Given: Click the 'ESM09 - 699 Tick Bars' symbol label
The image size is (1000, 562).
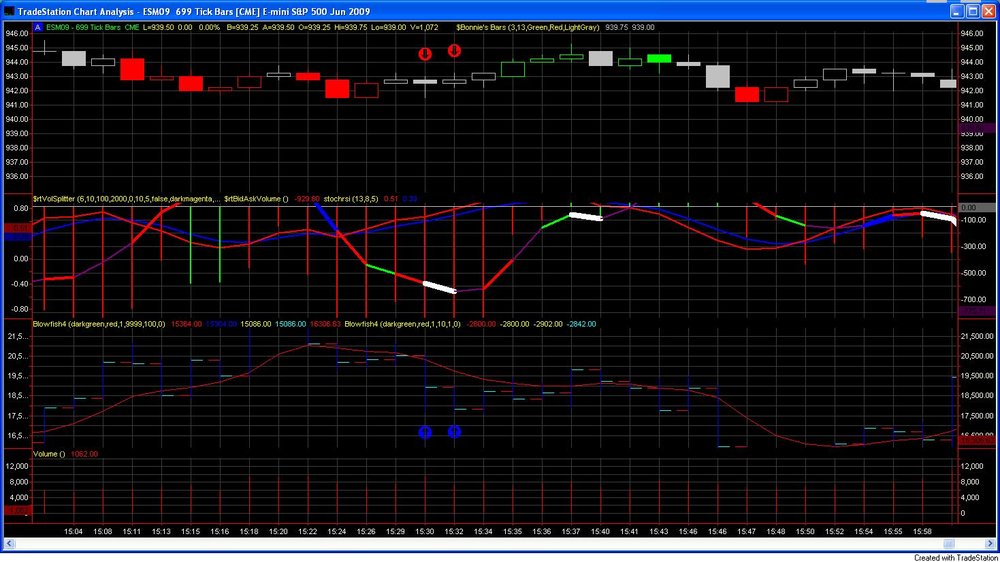Looking at the screenshot, I should (x=83, y=27).
